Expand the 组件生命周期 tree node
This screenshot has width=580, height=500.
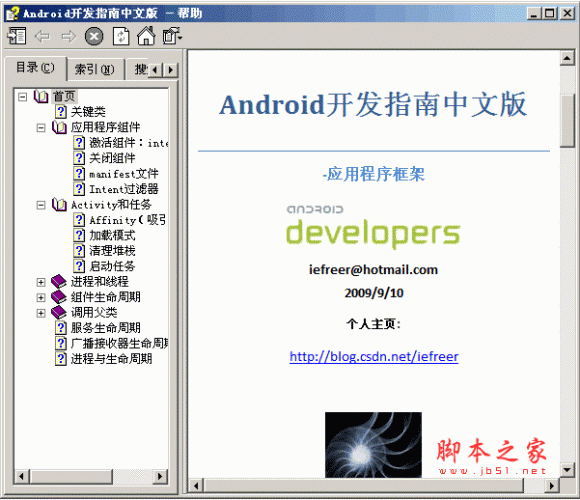(41, 298)
